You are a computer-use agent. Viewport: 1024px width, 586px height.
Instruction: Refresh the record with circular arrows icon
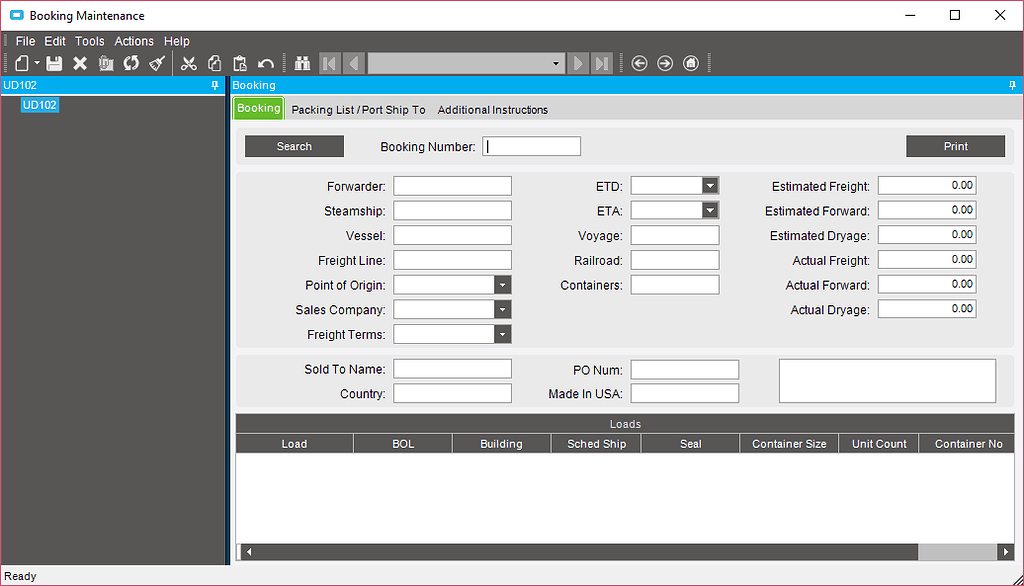(x=131, y=62)
